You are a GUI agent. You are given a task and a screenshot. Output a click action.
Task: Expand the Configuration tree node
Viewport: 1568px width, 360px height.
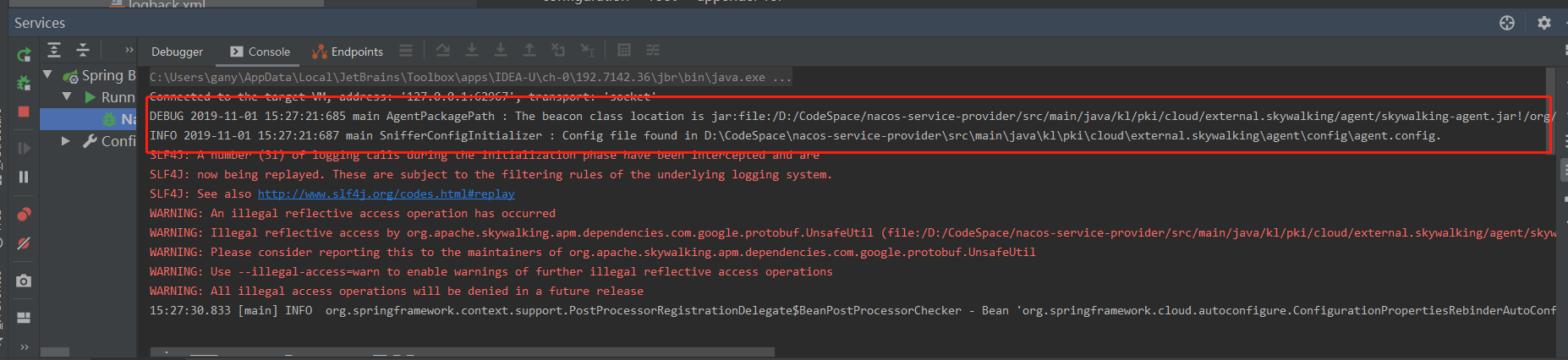[x=66, y=141]
